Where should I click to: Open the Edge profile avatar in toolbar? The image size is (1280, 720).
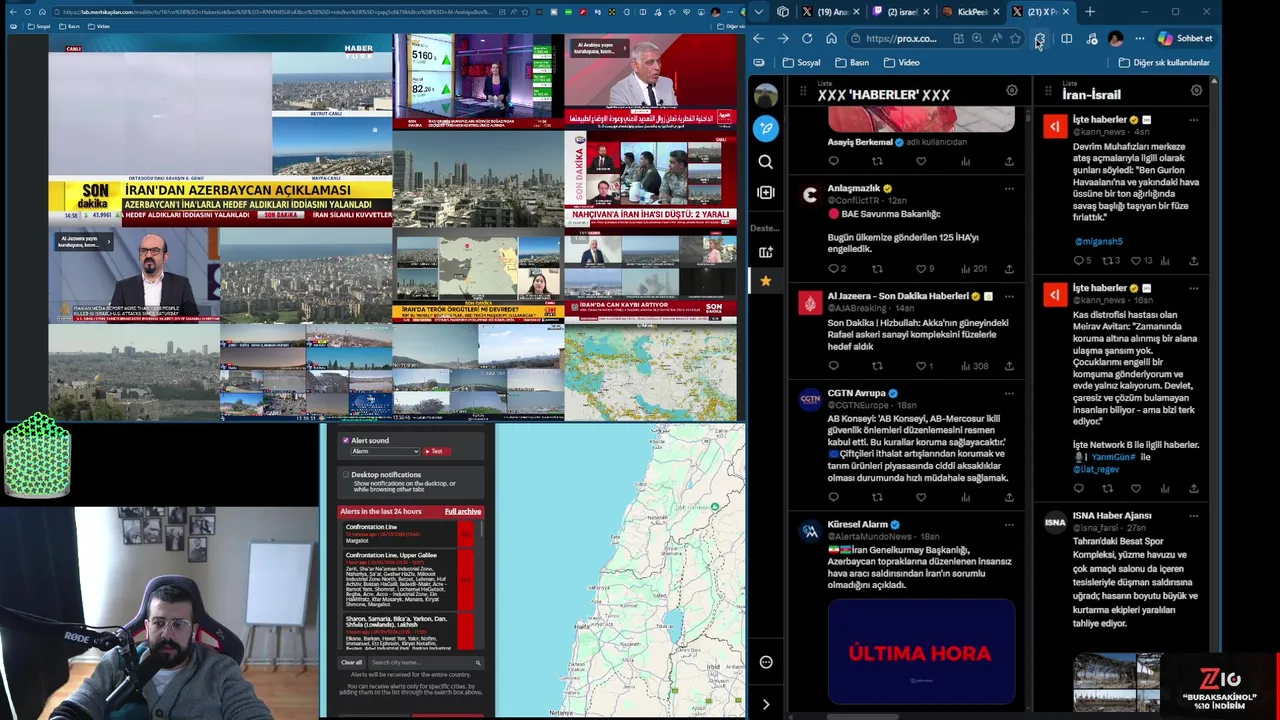coord(1116,39)
